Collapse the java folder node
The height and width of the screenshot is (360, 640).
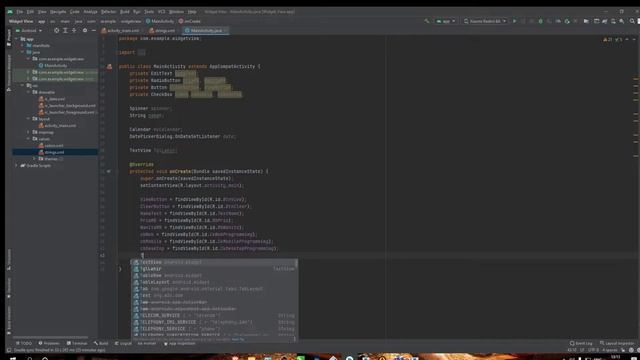click(x=22, y=52)
